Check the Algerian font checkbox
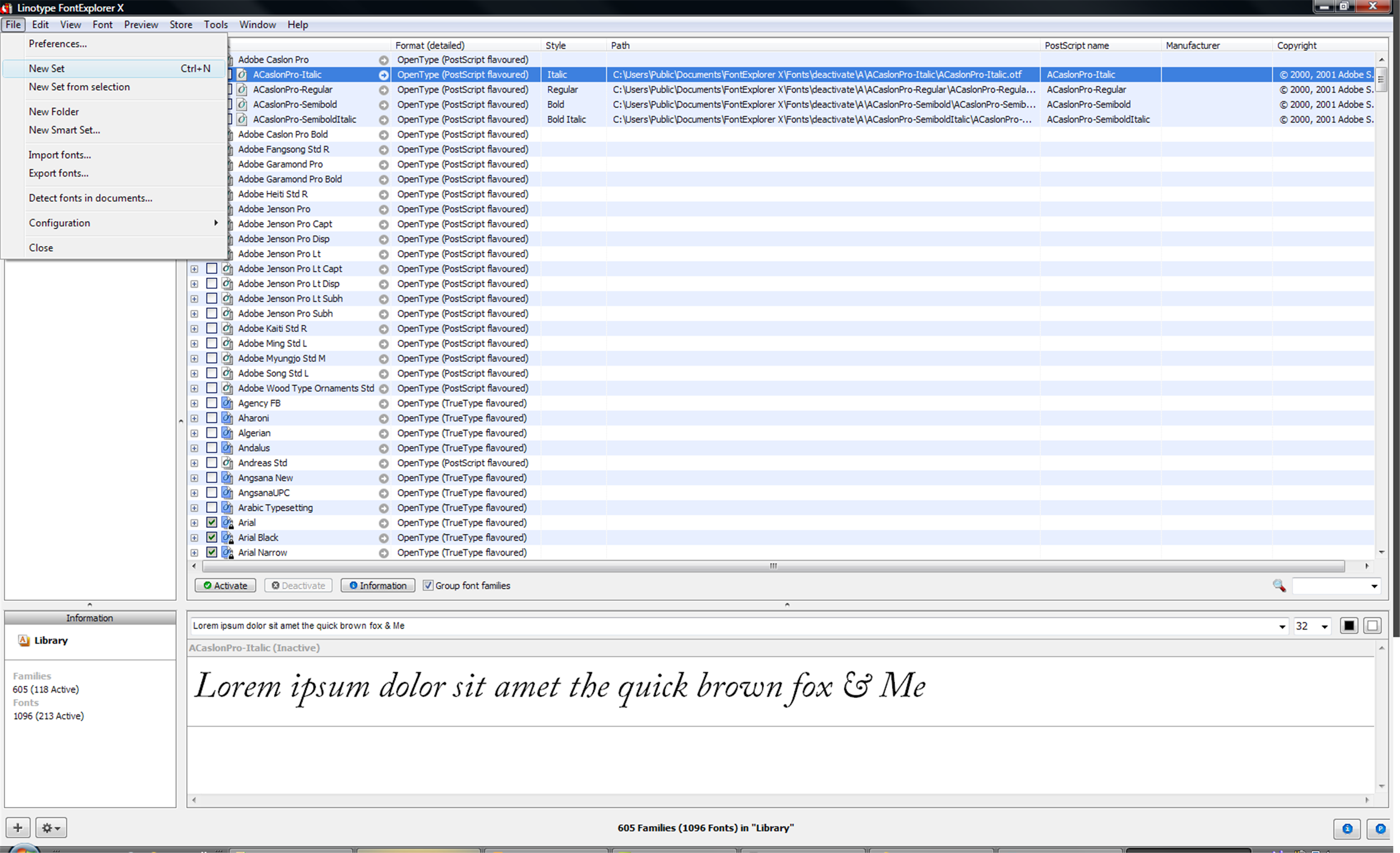 tap(211, 433)
